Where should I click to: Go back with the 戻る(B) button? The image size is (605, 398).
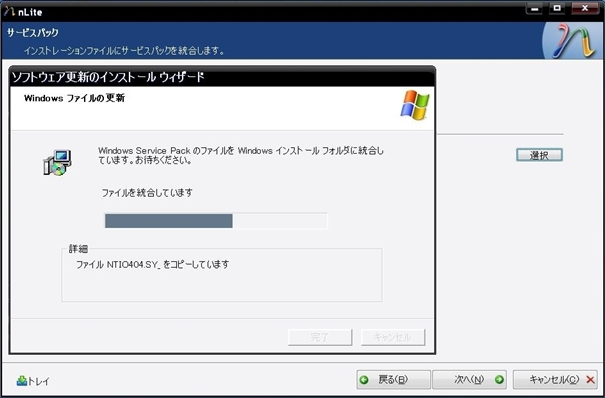pyautogui.click(x=394, y=380)
